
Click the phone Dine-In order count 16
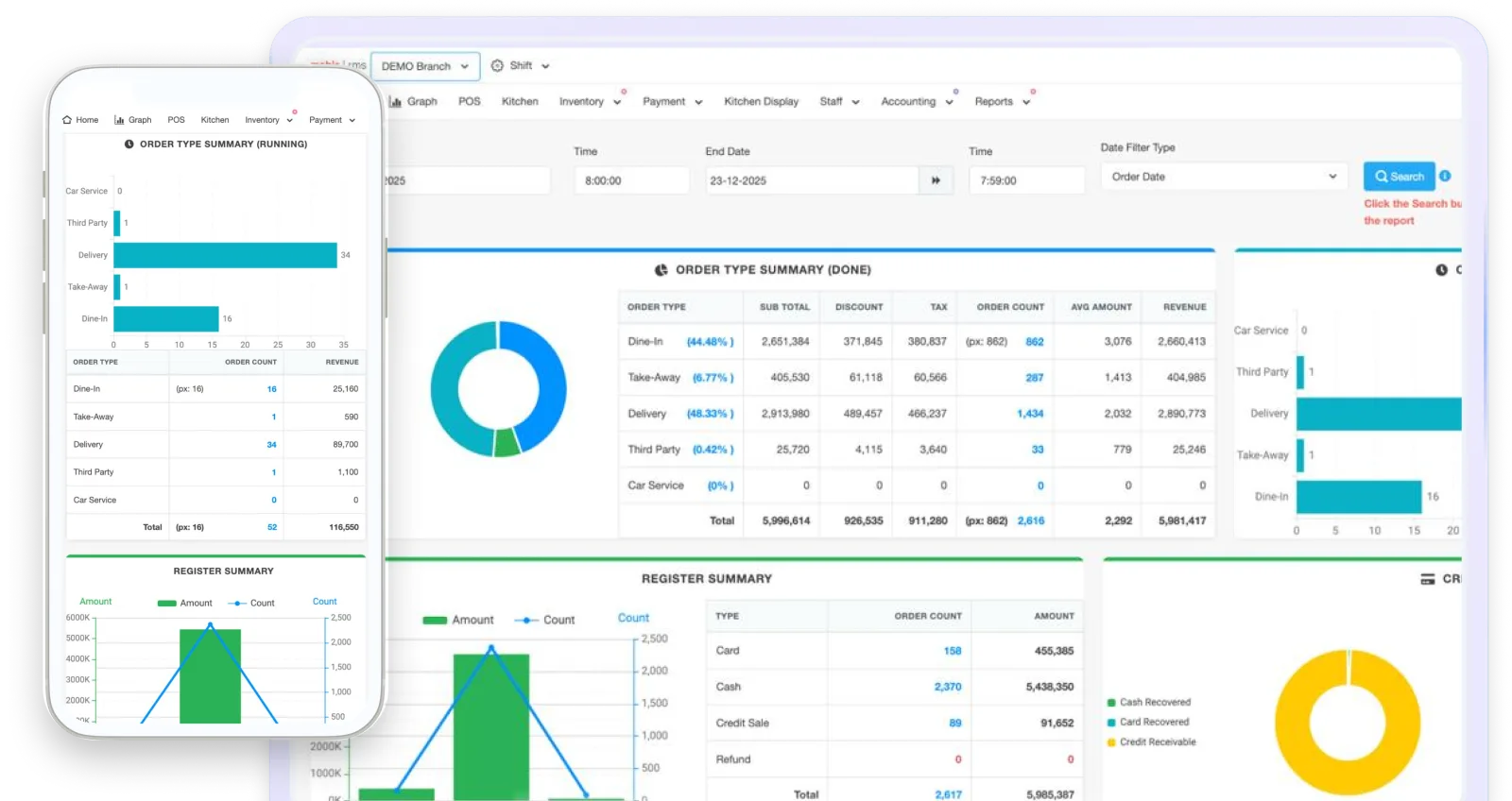click(272, 389)
